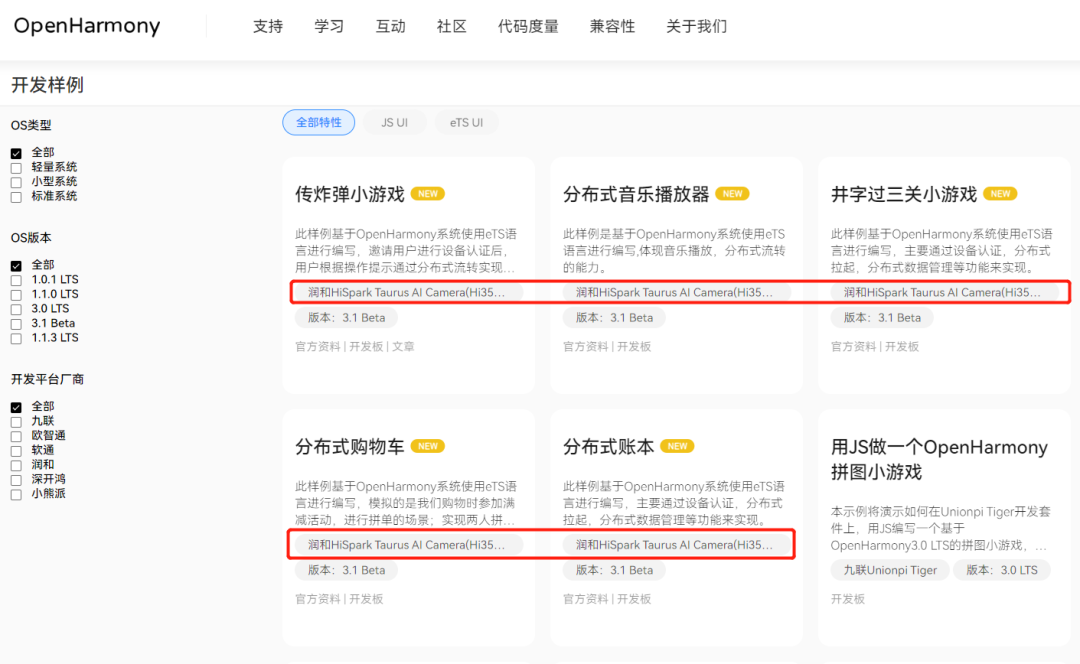1080x664 pixels.
Task: Click the HiSpark Taurus tag in 传炸弹小游戏 card
Action: click(409, 292)
